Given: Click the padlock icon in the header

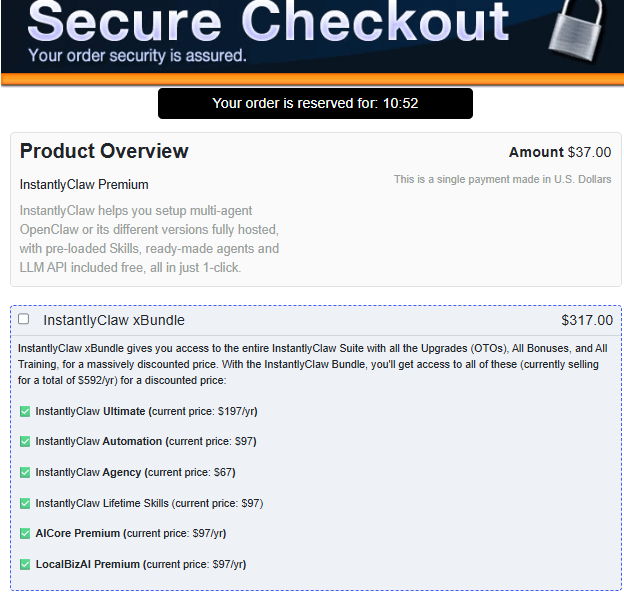Looking at the screenshot, I should [x=577, y=30].
